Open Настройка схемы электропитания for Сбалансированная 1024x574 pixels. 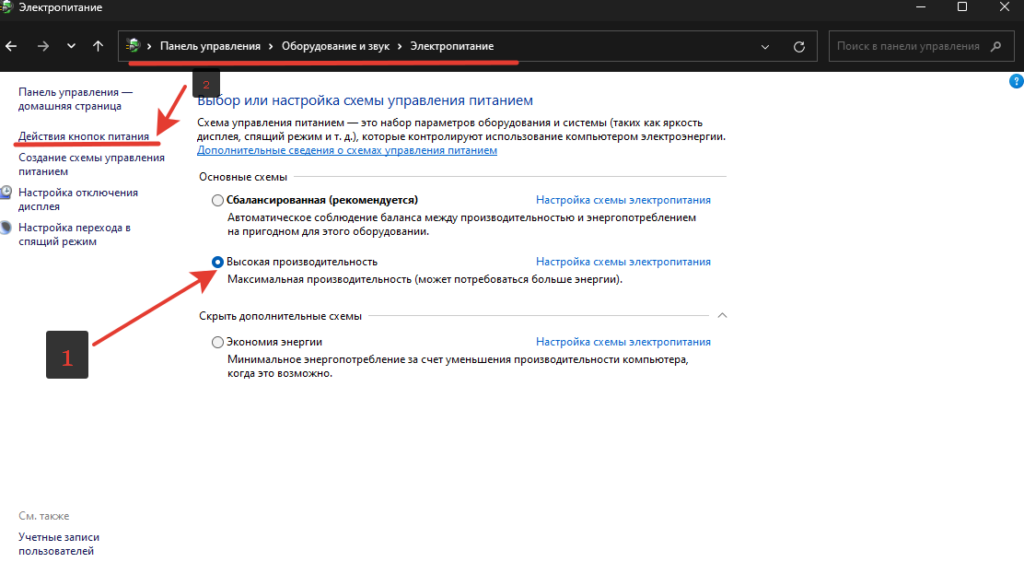[x=623, y=200]
